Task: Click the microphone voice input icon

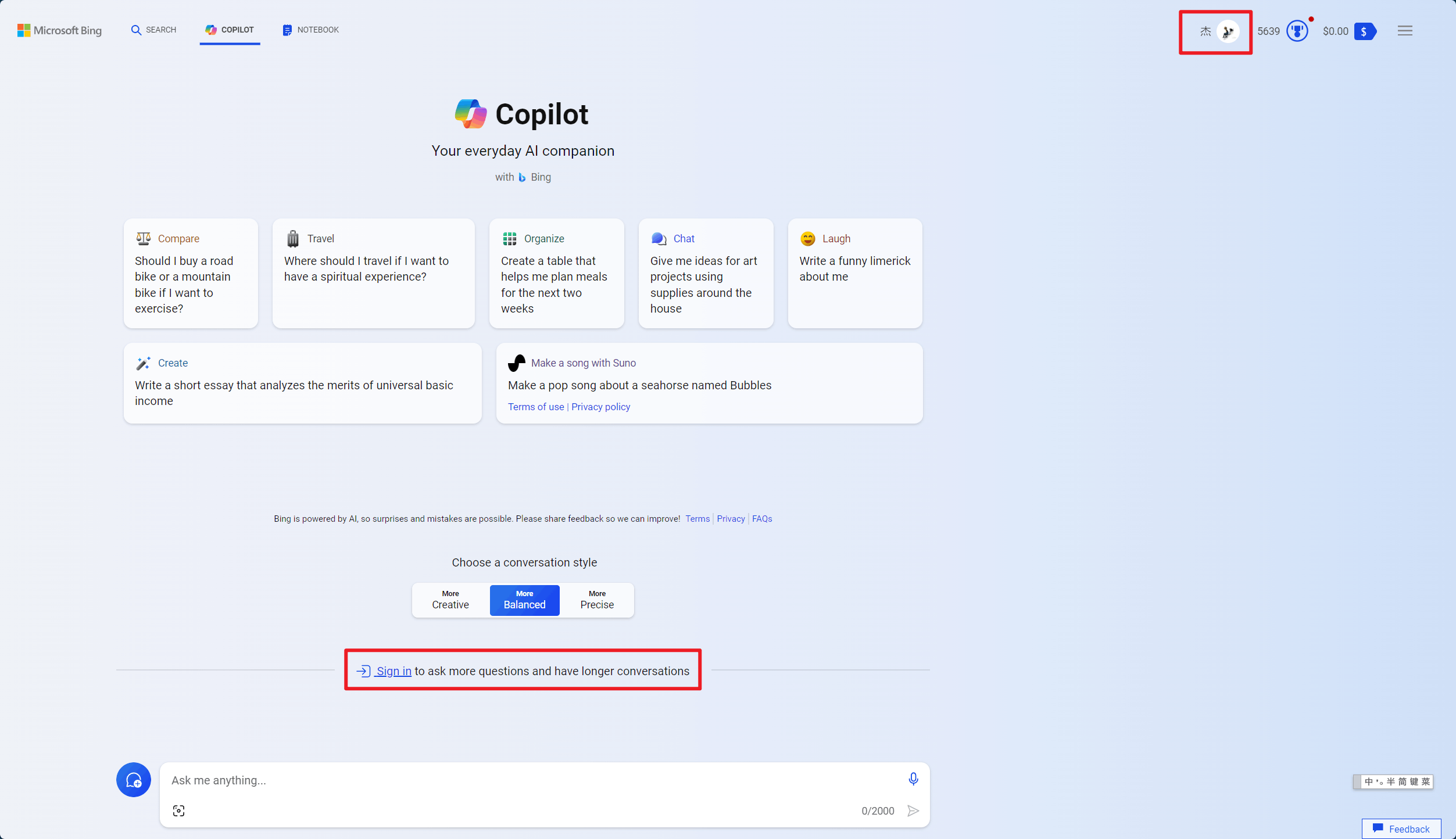Action: pos(913,779)
